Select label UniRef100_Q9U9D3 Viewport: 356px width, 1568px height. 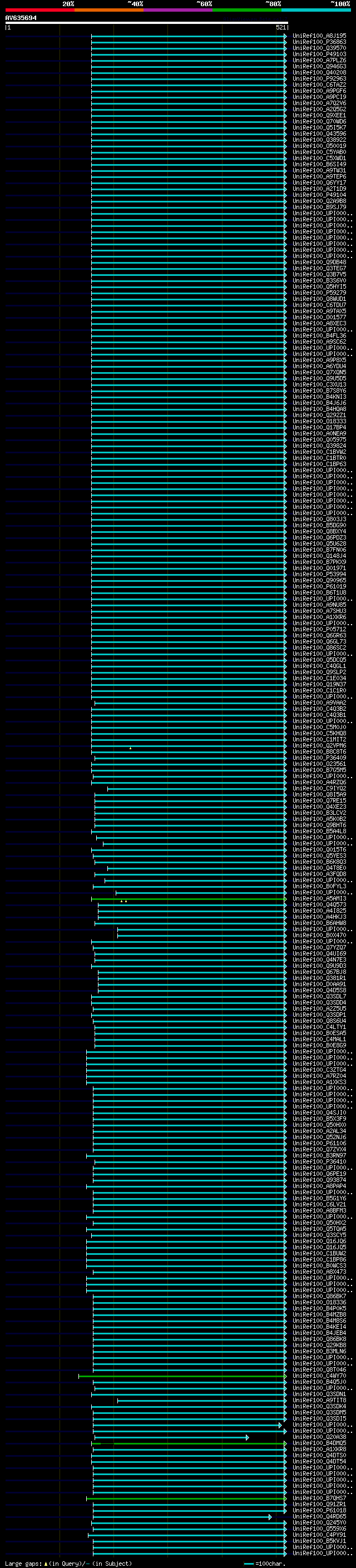point(319,966)
